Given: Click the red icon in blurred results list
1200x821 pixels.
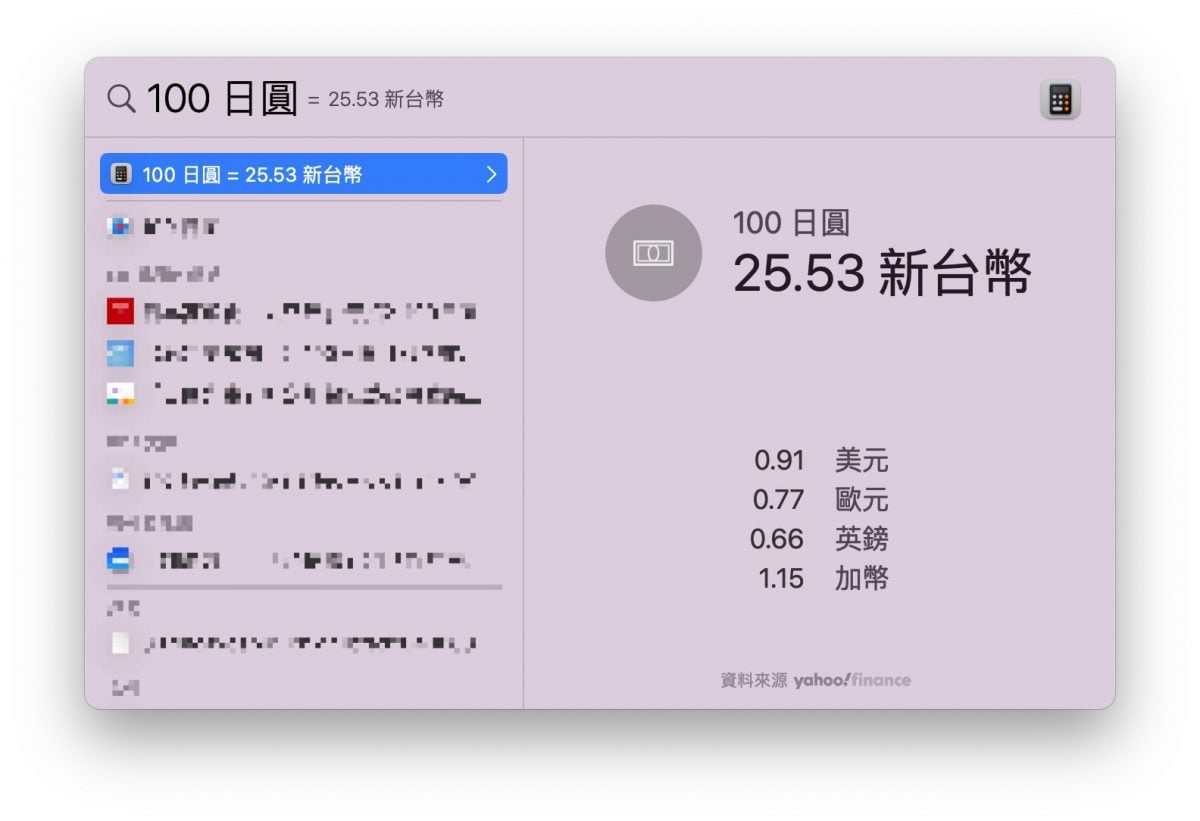Looking at the screenshot, I should (x=120, y=311).
